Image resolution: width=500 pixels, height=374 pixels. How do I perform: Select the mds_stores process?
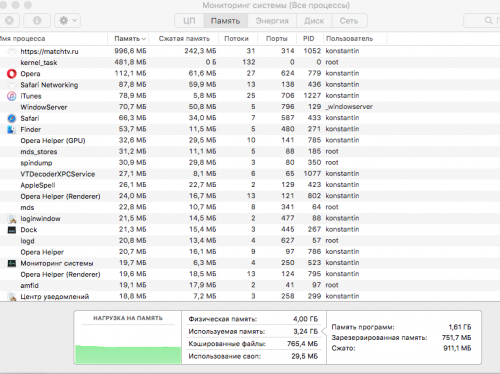(x=250, y=152)
